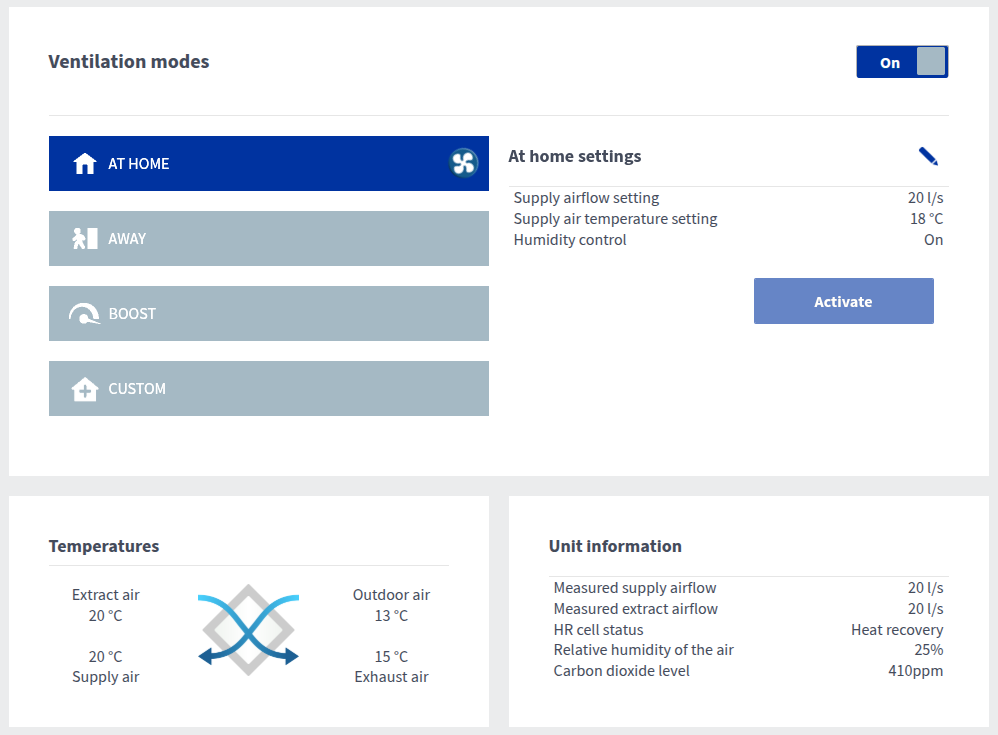Click the Boost gauge icon

coord(85,314)
